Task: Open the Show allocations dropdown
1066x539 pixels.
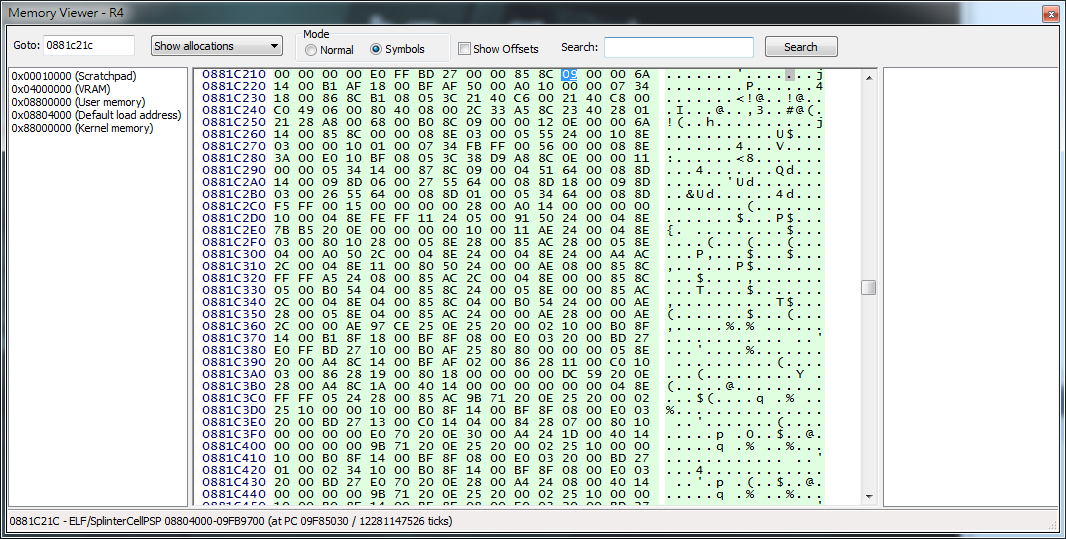Action: 217,46
